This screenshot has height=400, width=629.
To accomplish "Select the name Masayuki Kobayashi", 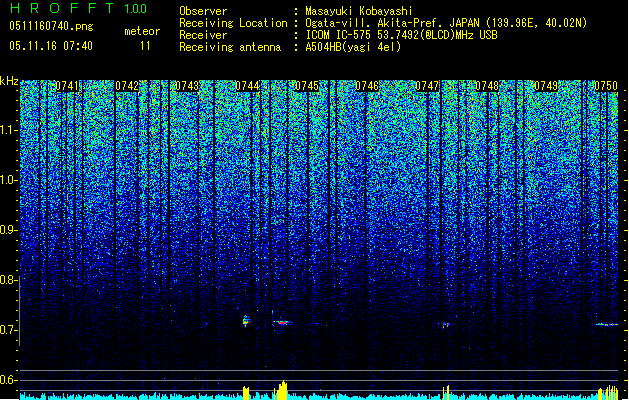I will point(359,11).
